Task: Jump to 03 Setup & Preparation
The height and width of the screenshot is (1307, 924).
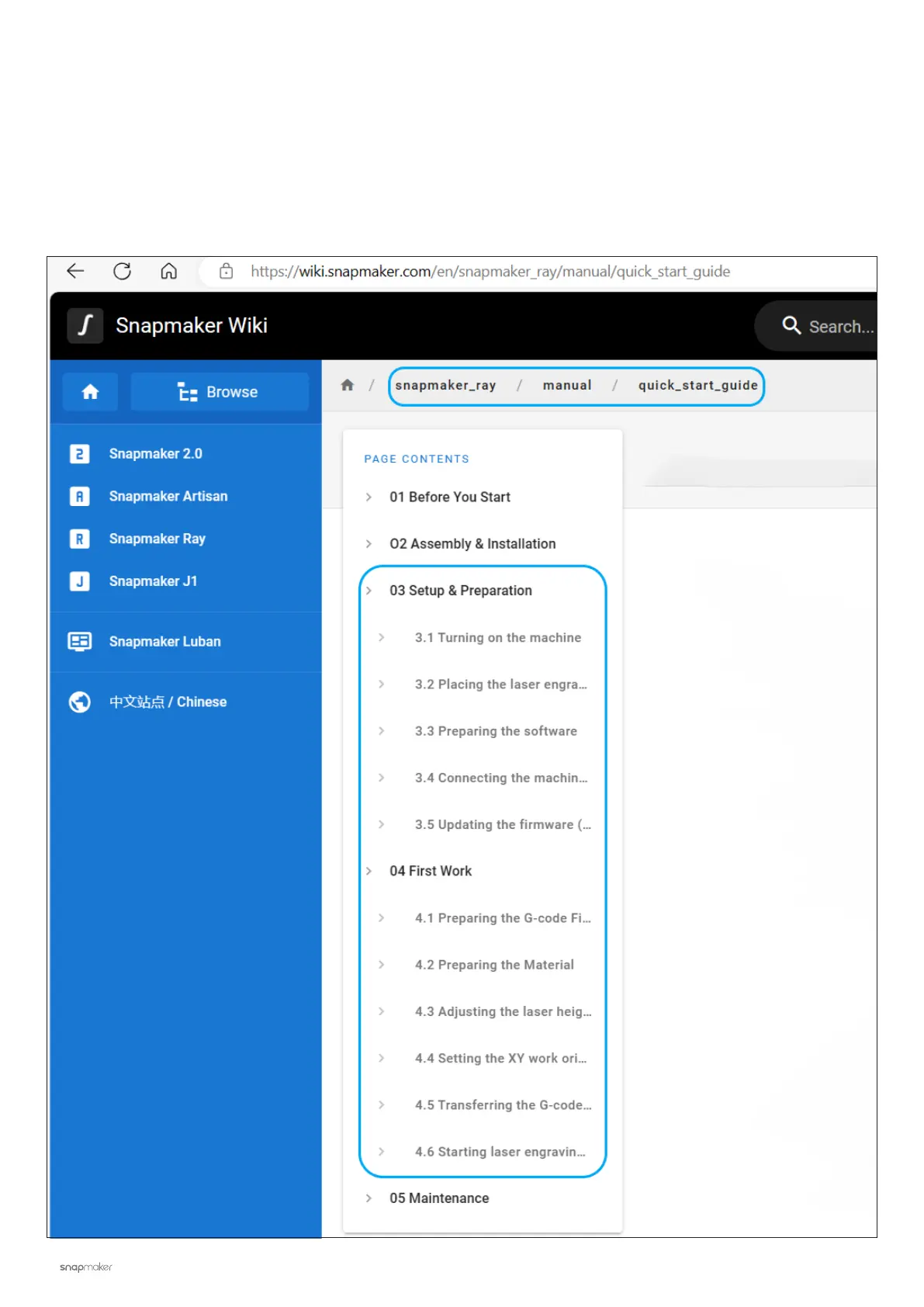Action: (x=461, y=591)
